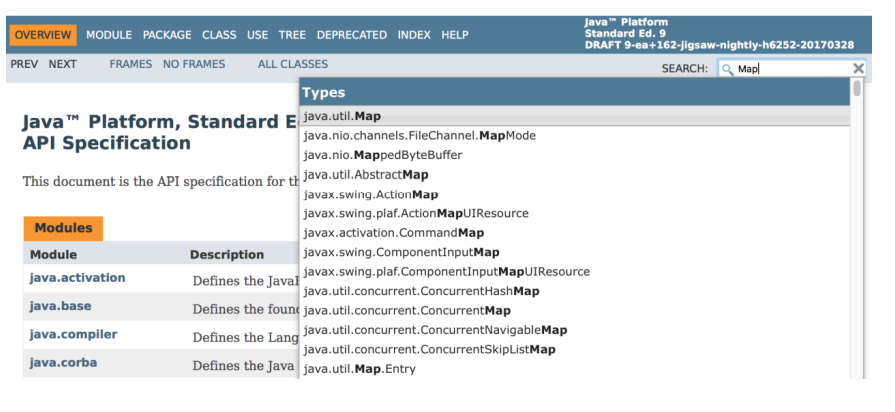Click the search results scrollbar thumb
The height and width of the screenshot is (412, 895).
pos(857,88)
